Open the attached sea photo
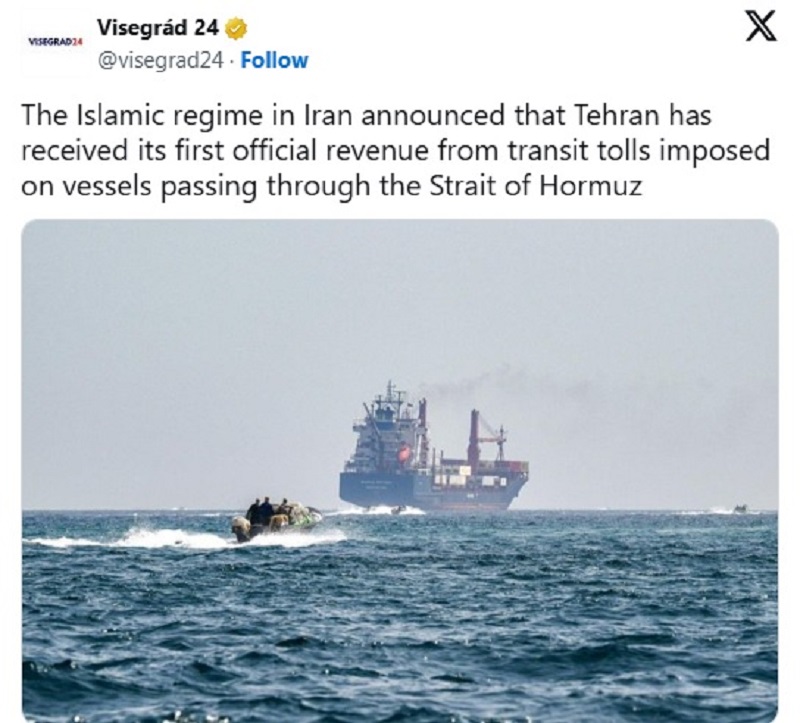The width and height of the screenshot is (800, 723). click(x=400, y=470)
